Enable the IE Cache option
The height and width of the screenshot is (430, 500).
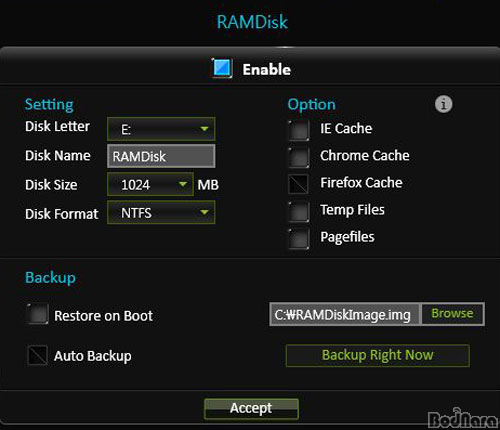[x=299, y=130]
